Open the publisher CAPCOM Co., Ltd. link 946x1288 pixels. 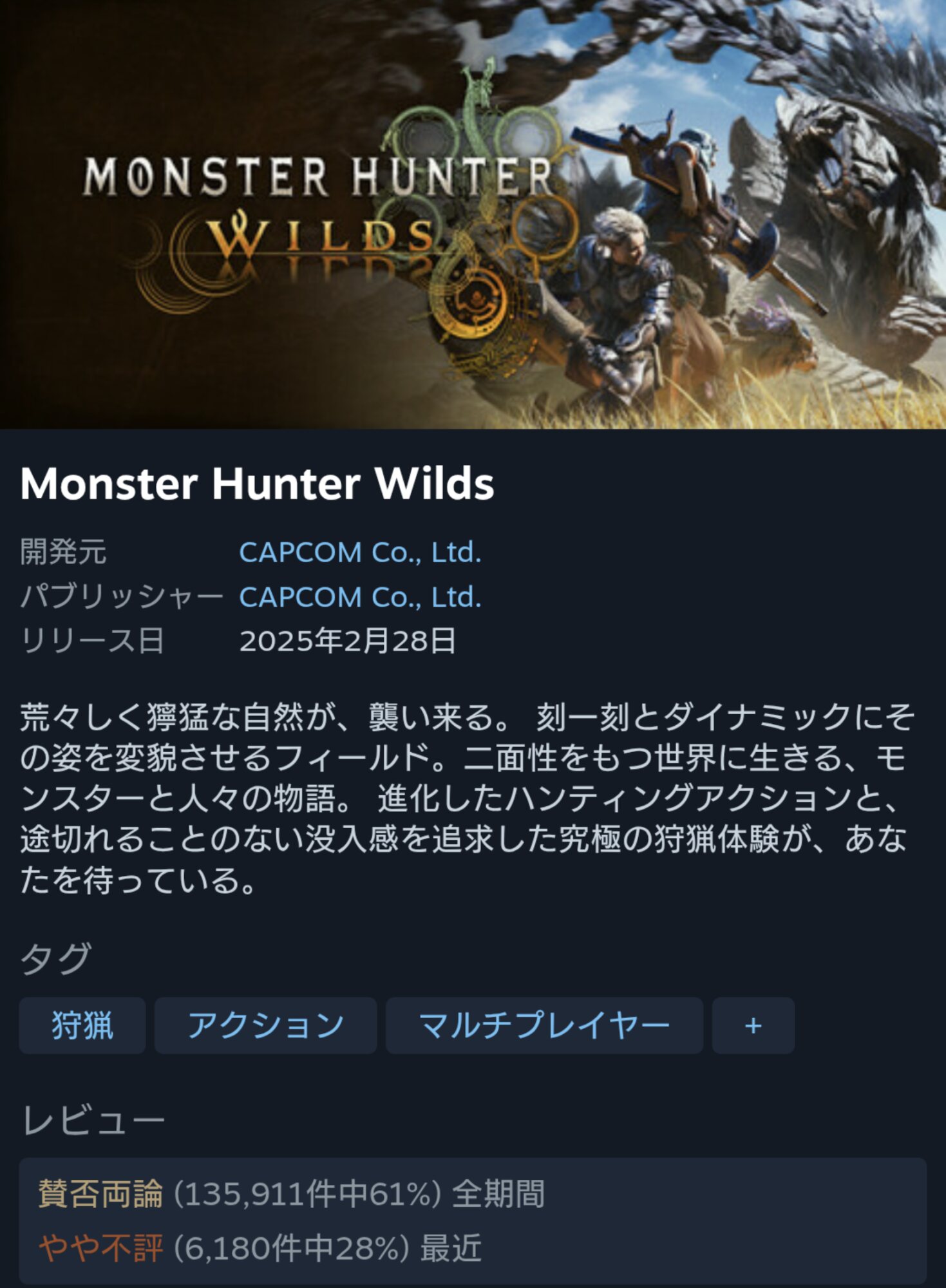click(x=360, y=597)
